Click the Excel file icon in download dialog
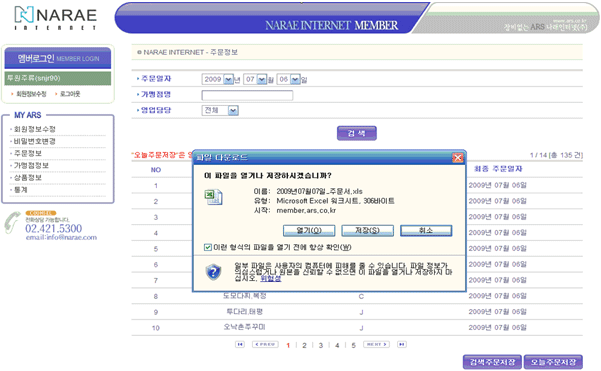The width and height of the screenshot is (601, 371). tap(213, 197)
